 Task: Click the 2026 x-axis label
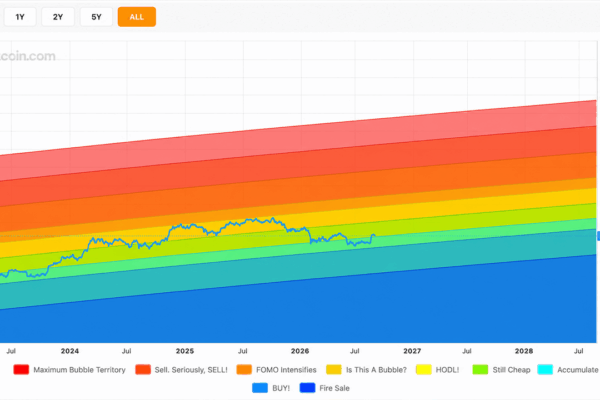tap(300, 351)
